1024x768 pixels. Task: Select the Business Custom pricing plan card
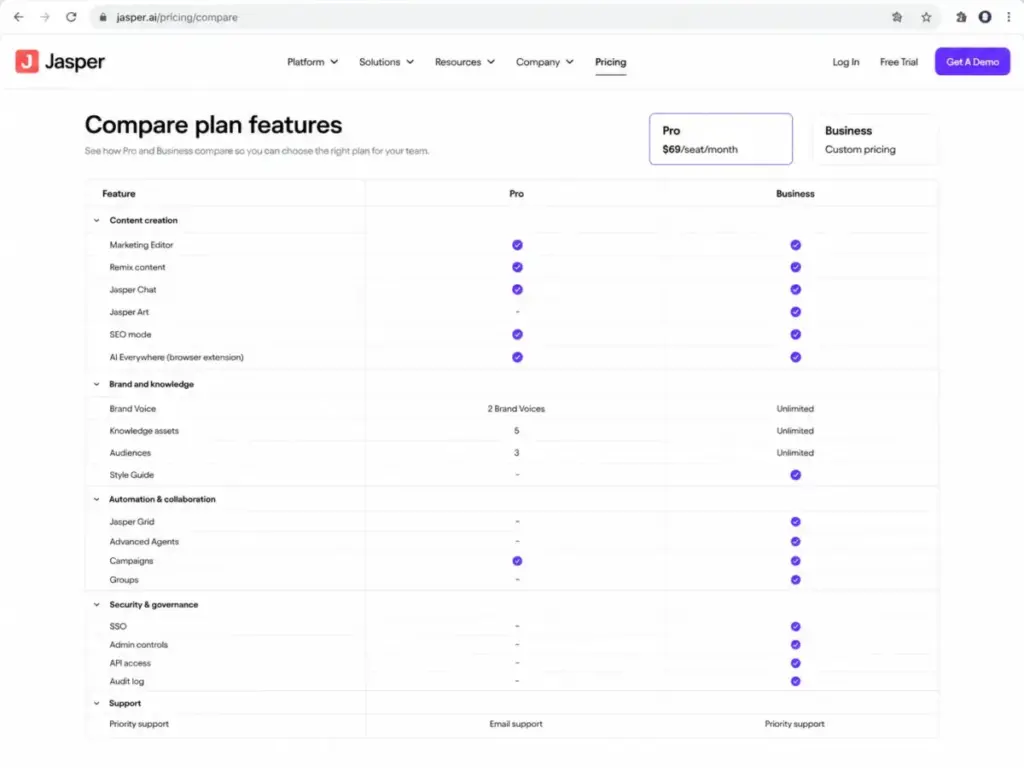point(874,139)
